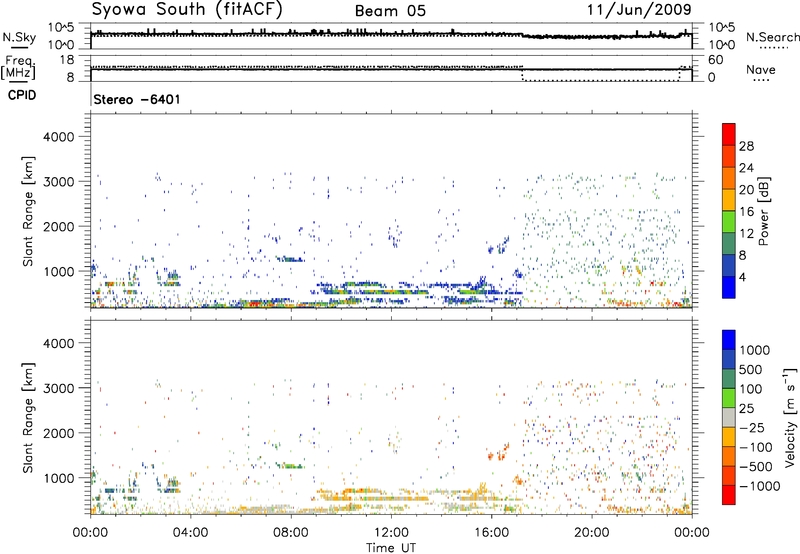
Task: Select the "12:00" time tick label
Action: [x=391, y=533]
